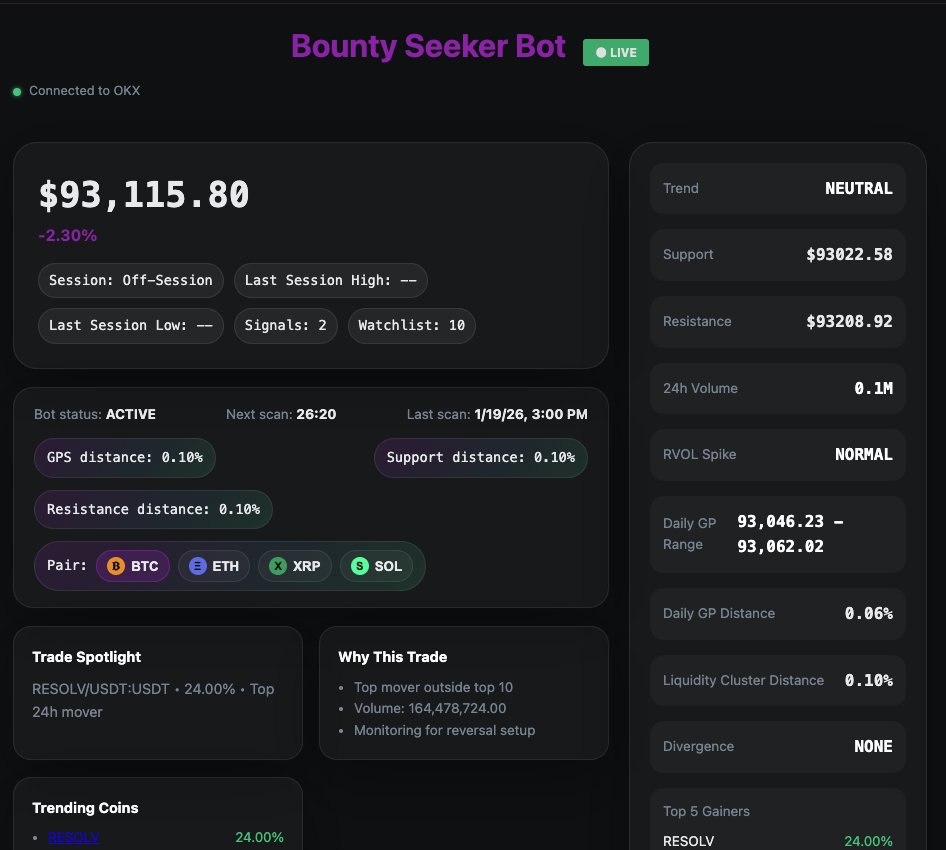Click the green LIVE badge
The width and height of the screenshot is (946, 850).
pyautogui.click(x=616, y=52)
